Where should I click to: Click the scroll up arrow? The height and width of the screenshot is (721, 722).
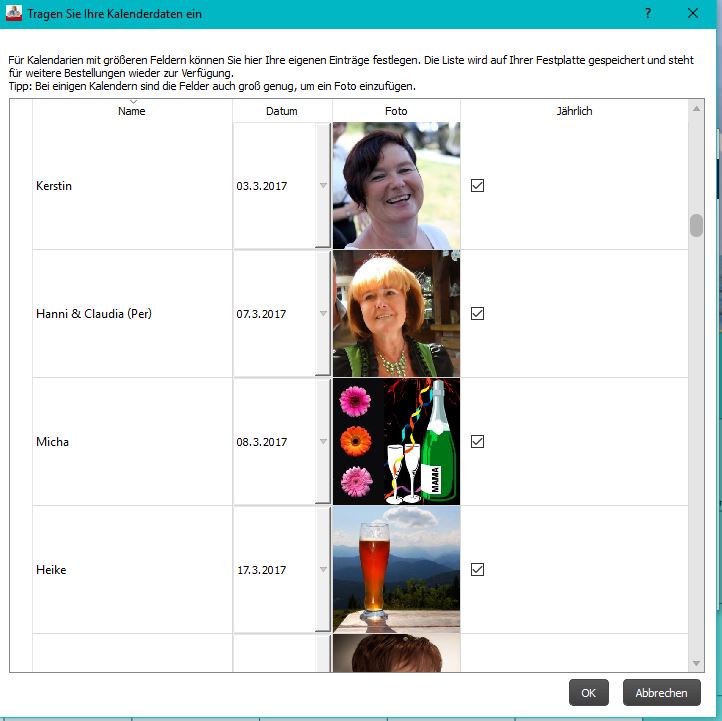pyautogui.click(x=696, y=109)
